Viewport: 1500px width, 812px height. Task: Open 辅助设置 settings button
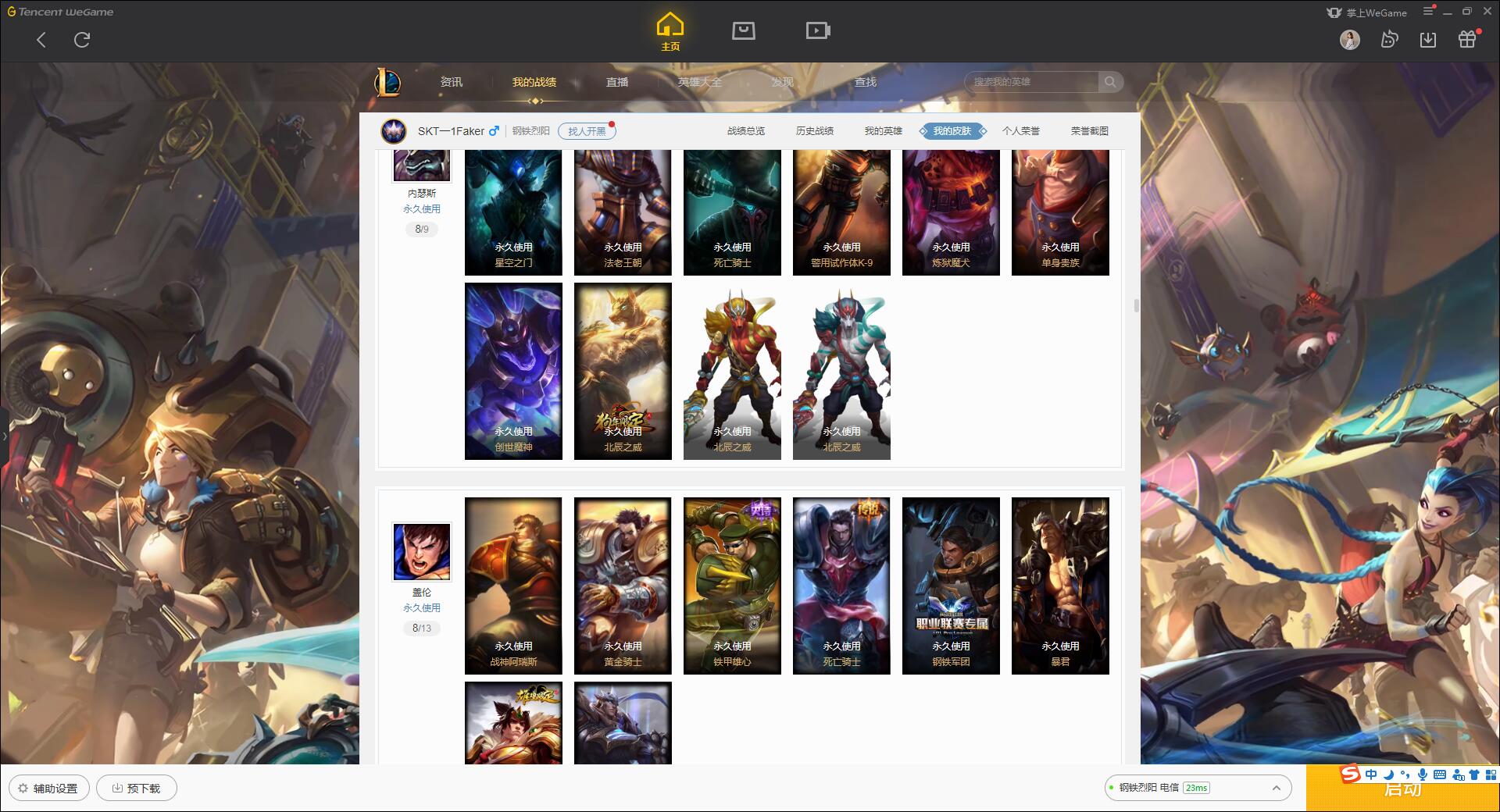click(x=48, y=788)
